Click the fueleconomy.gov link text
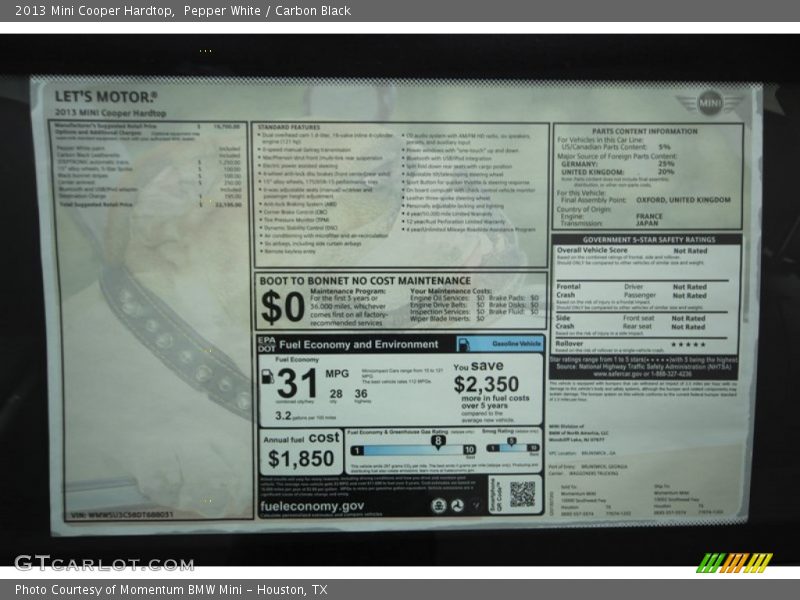800x600 pixels. pos(312,506)
